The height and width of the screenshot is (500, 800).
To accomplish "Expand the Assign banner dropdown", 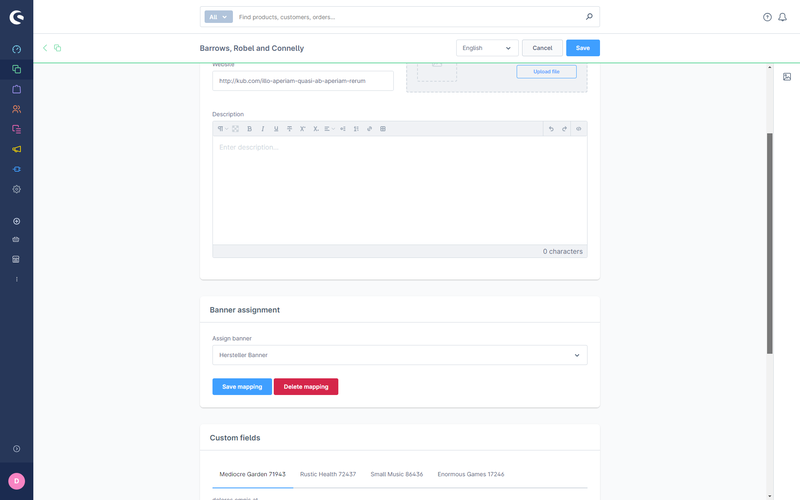I will (399, 355).
